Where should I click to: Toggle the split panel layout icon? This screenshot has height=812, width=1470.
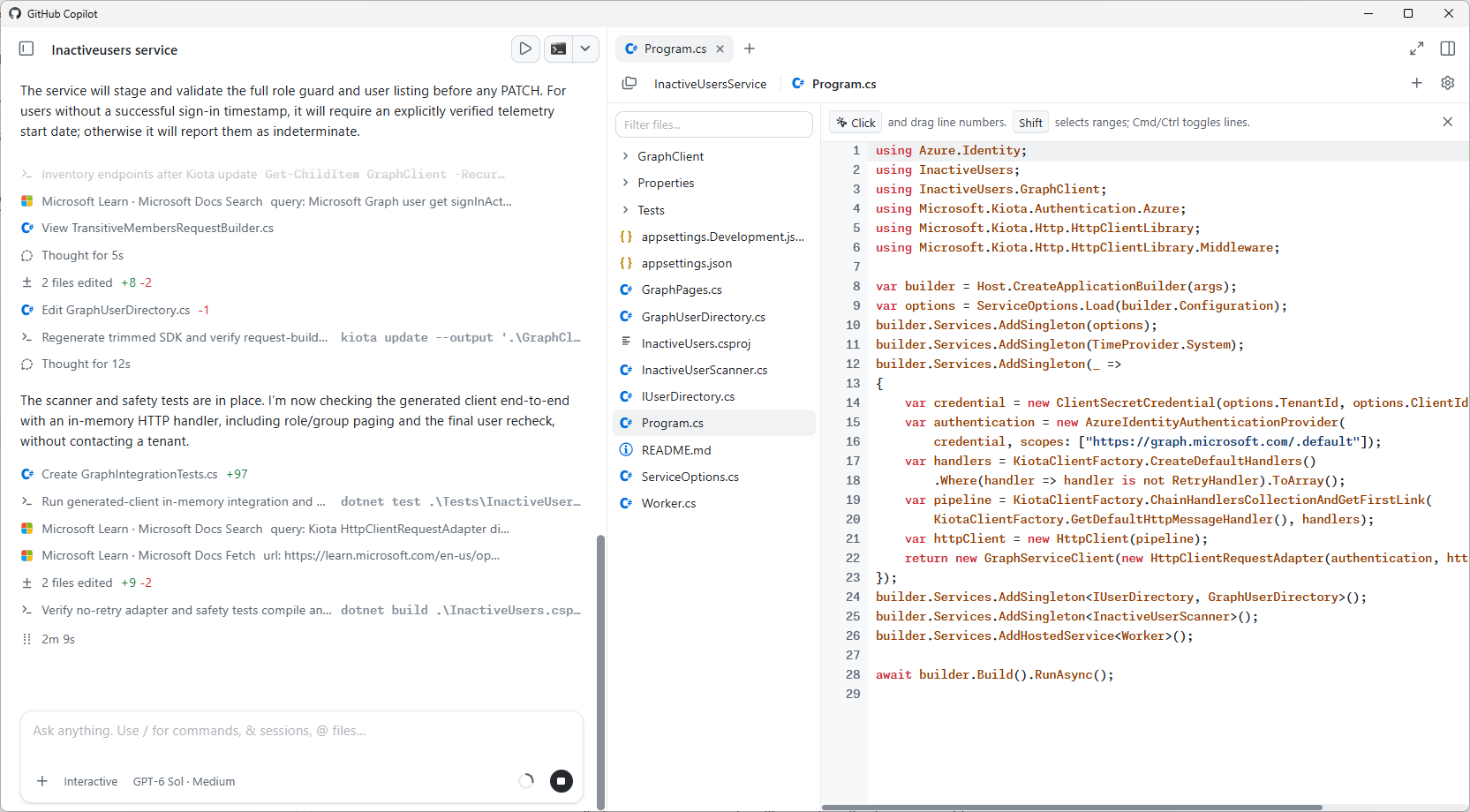pos(1448,49)
